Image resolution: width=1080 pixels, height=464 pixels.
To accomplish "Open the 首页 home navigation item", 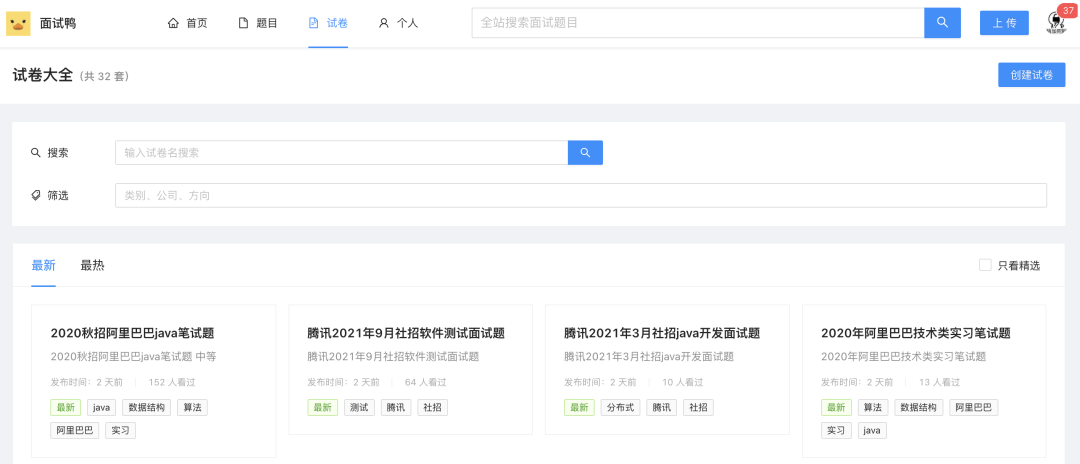I will coord(187,23).
